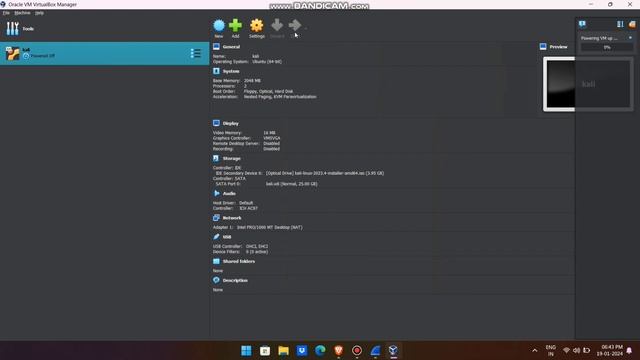Click the Network section header
Screen dimensions: 640x360
pos(232,218)
